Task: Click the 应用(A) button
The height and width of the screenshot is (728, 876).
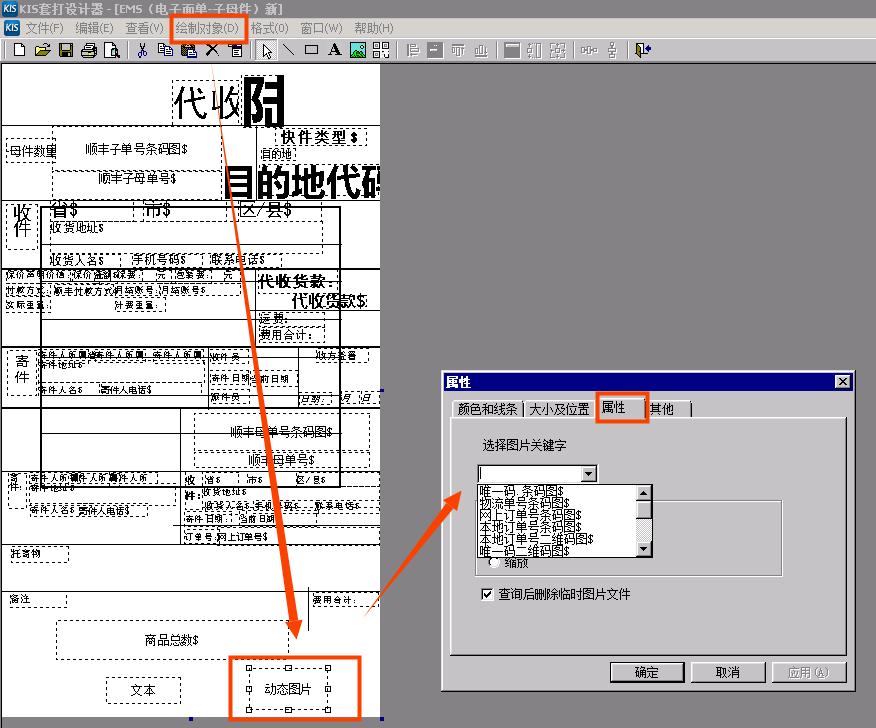Action: (x=809, y=672)
